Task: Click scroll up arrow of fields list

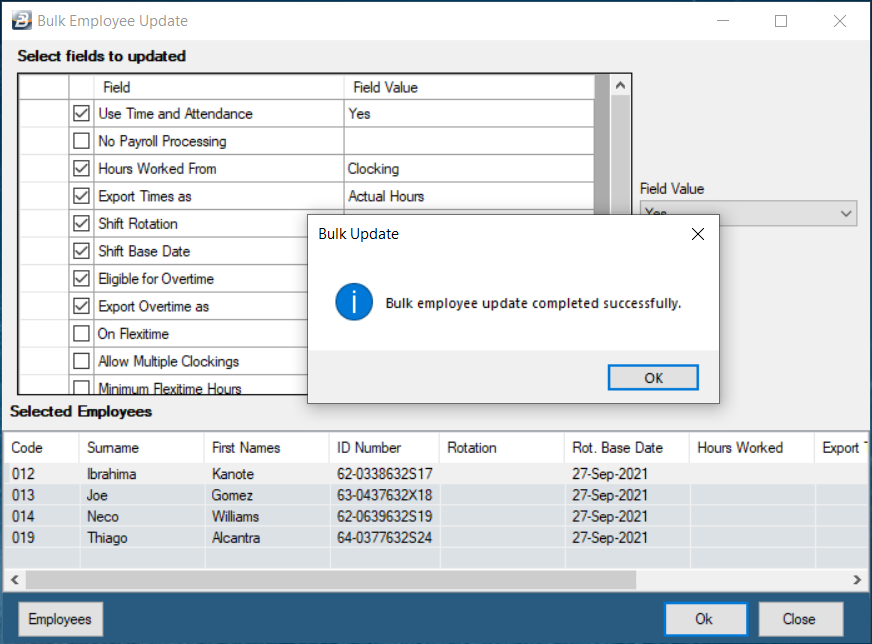Action: click(x=621, y=86)
